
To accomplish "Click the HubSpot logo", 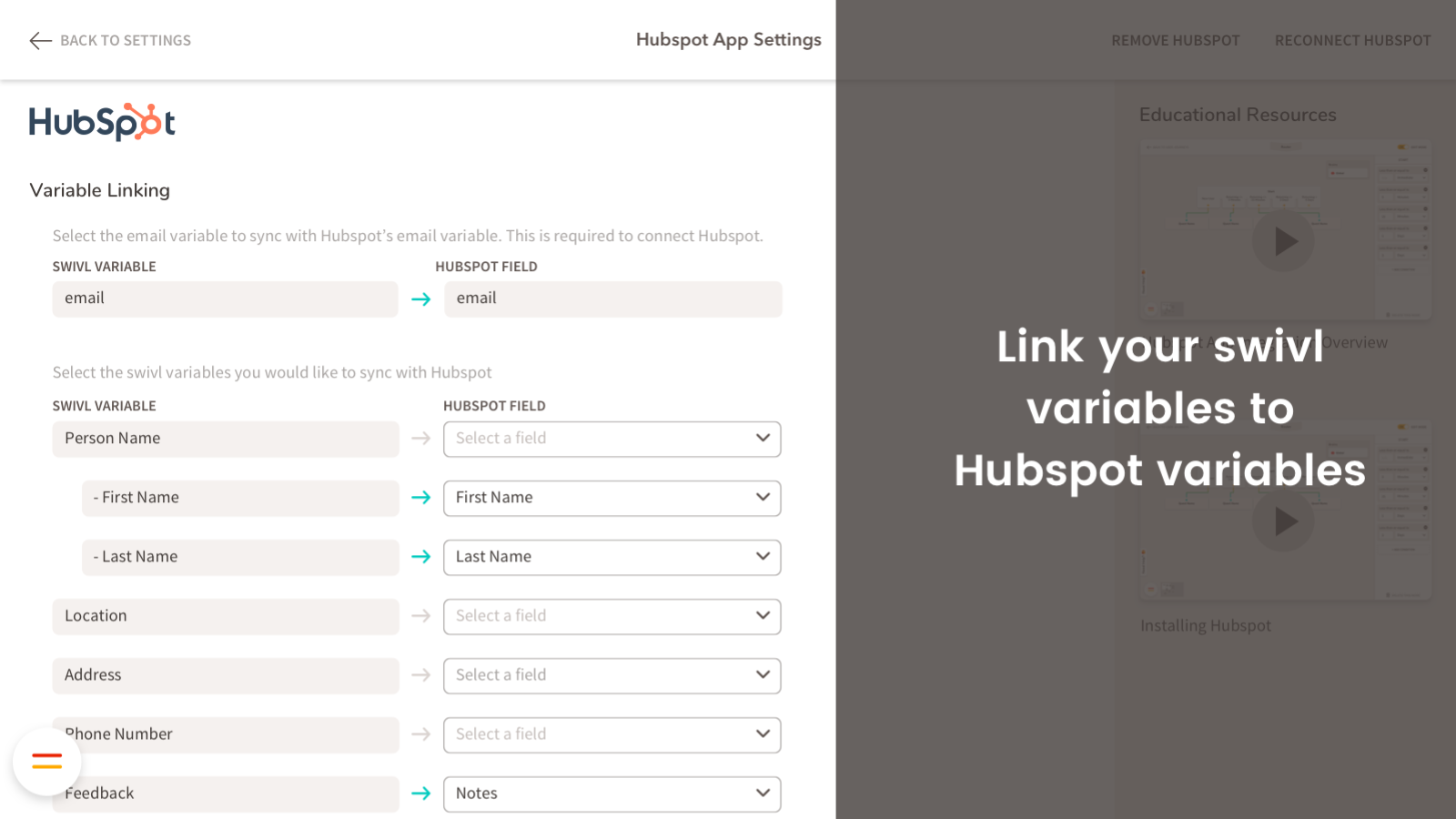I will (102, 122).
